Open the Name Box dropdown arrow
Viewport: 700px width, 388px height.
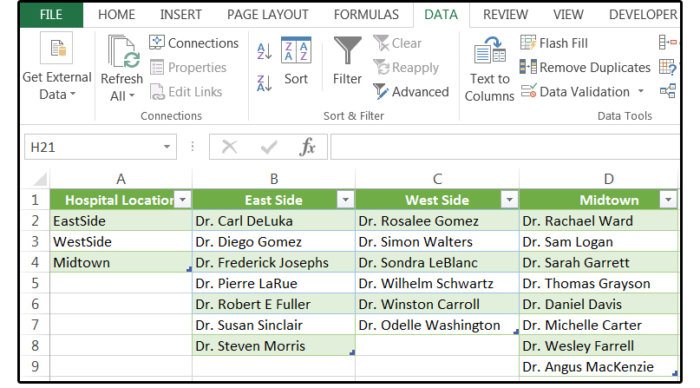point(167,147)
